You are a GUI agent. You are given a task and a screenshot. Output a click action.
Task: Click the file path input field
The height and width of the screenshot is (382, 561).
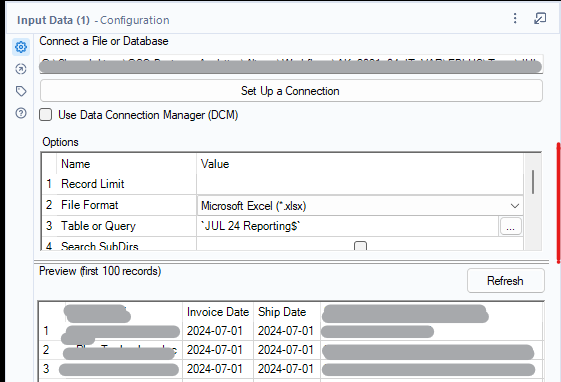(x=291, y=64)
